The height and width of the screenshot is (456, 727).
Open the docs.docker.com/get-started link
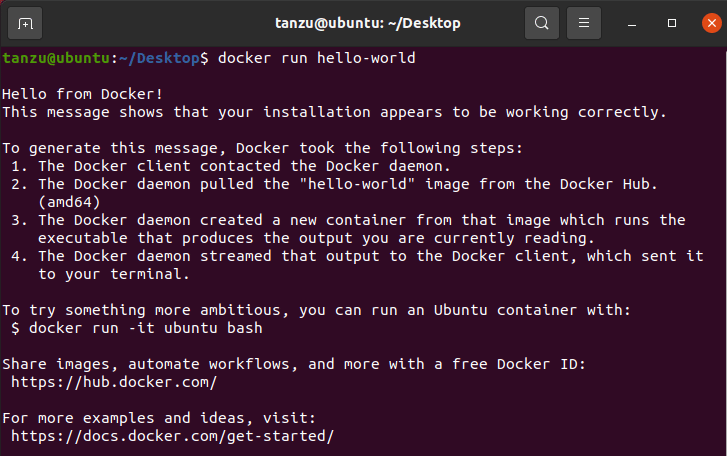click(x=172, y=437)
